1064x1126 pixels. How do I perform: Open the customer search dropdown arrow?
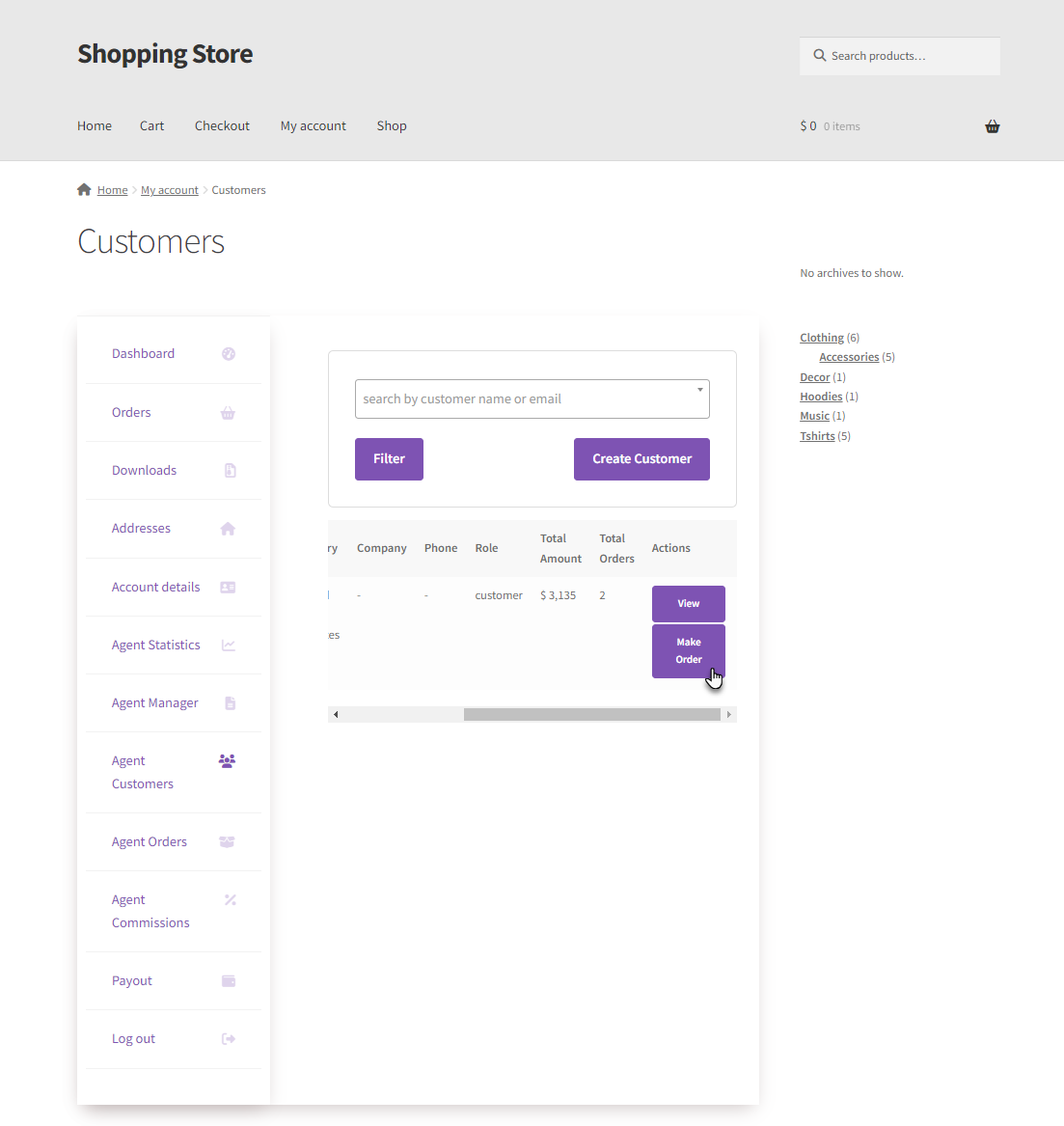(x=699, y=390)
